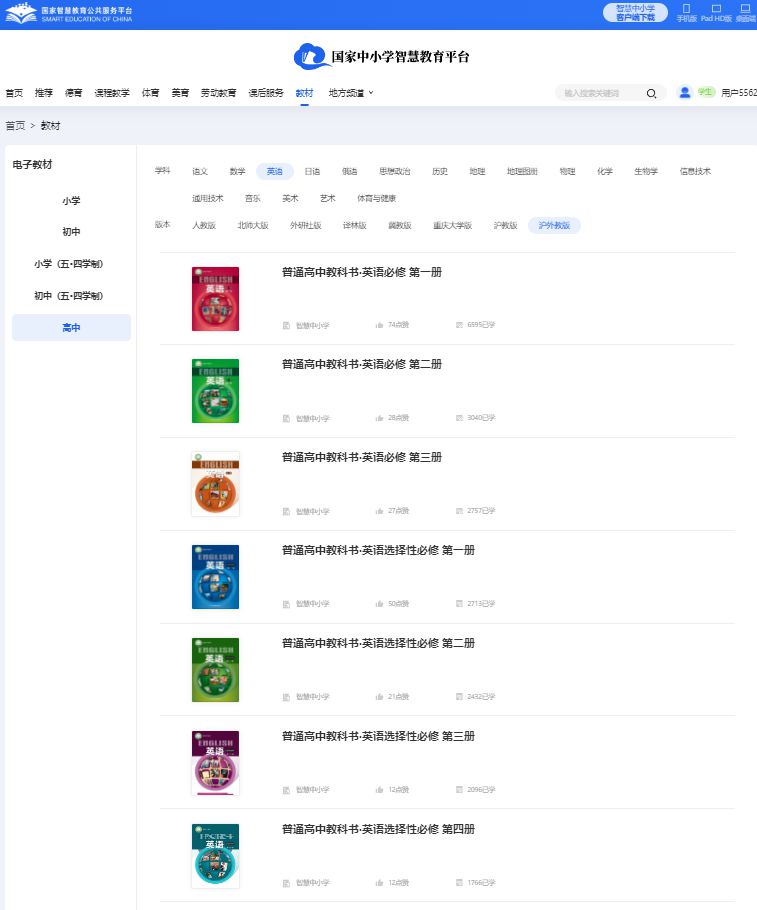Open the 课程教学 menu item
Screen dimensions: 757x910
coord(112,93)
